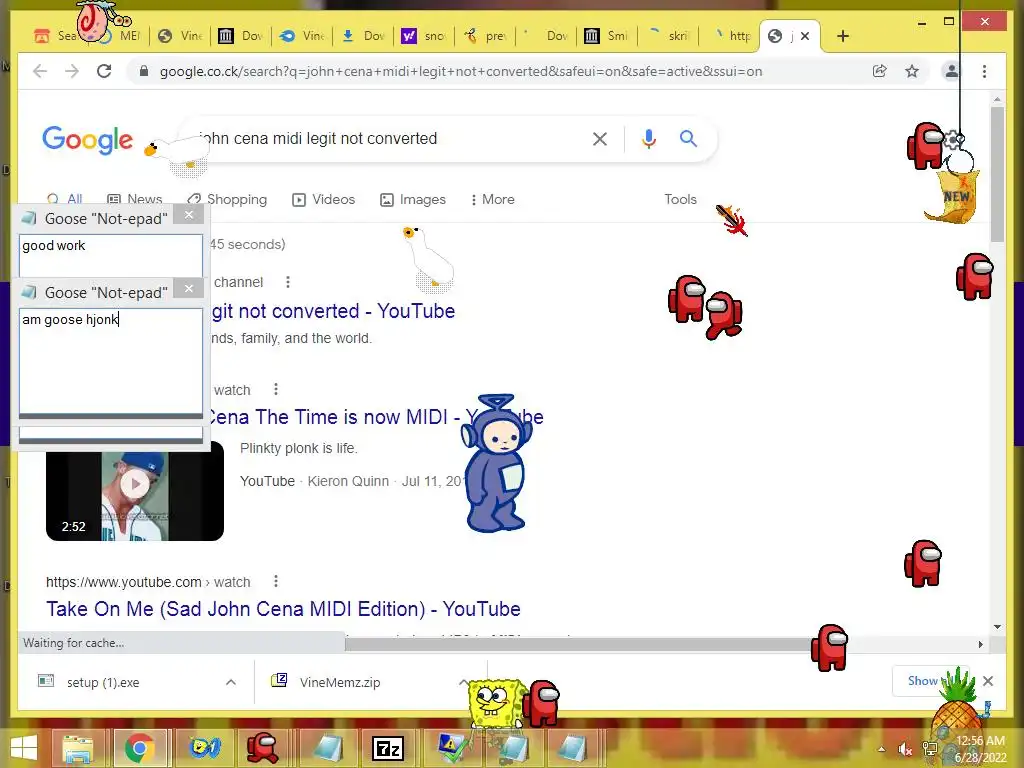Open the address bar URL field
Viewport: 1024px width, 768px height.
tap(460, 71)
